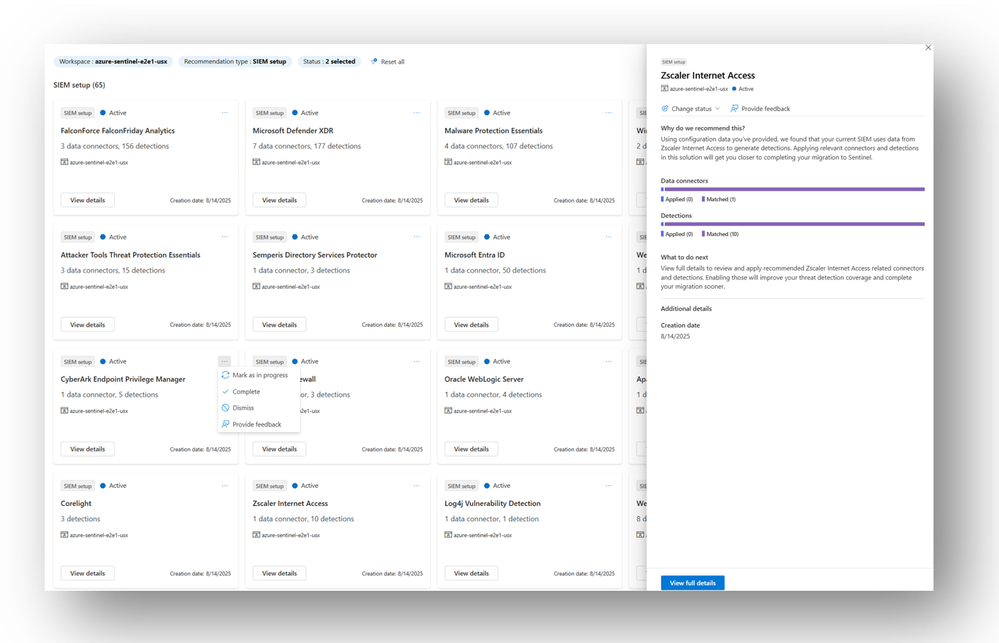This screenshot has height=643, width=999.
Task: Click the Reset all filter icon
Action: coord(374,62)
